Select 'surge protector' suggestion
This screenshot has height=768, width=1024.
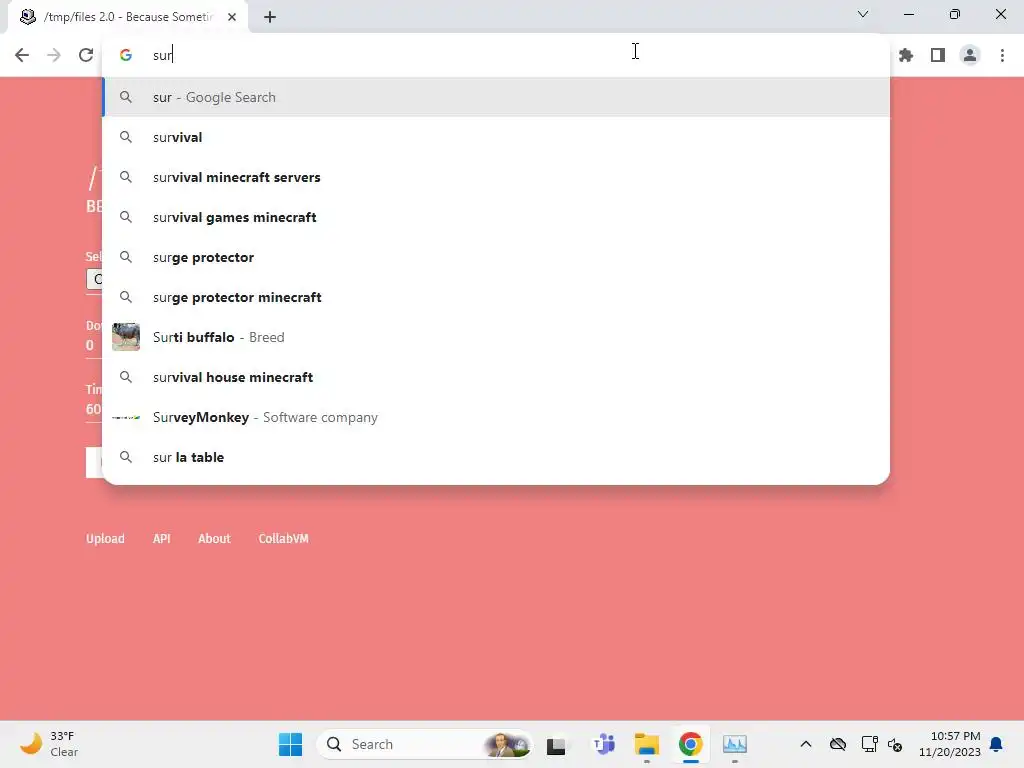[x=496, y=257]
